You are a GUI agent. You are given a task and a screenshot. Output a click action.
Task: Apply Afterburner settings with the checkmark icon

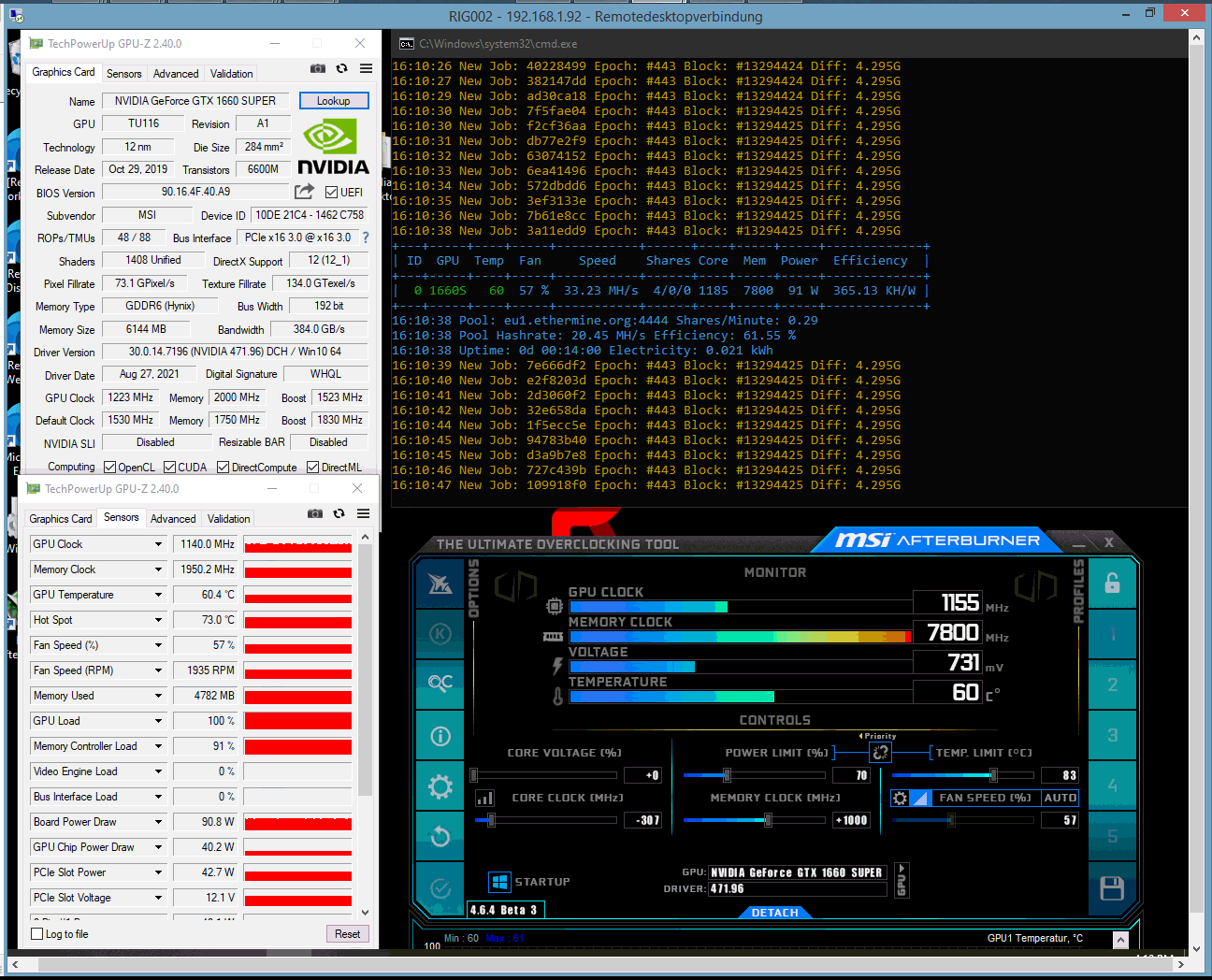click(x=440, y=887)
